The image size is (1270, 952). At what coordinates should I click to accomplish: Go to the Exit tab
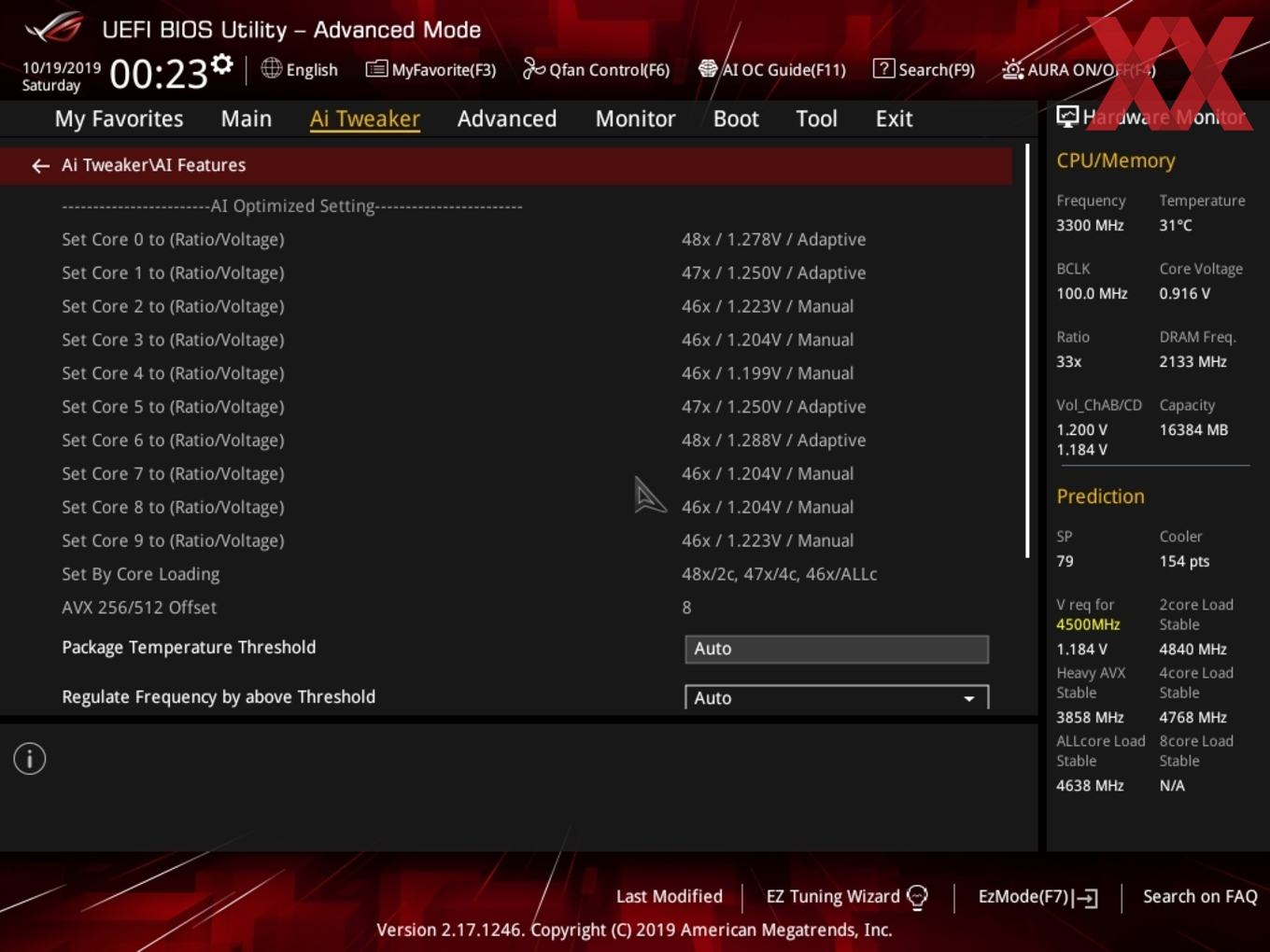click(x=894, y=119)
